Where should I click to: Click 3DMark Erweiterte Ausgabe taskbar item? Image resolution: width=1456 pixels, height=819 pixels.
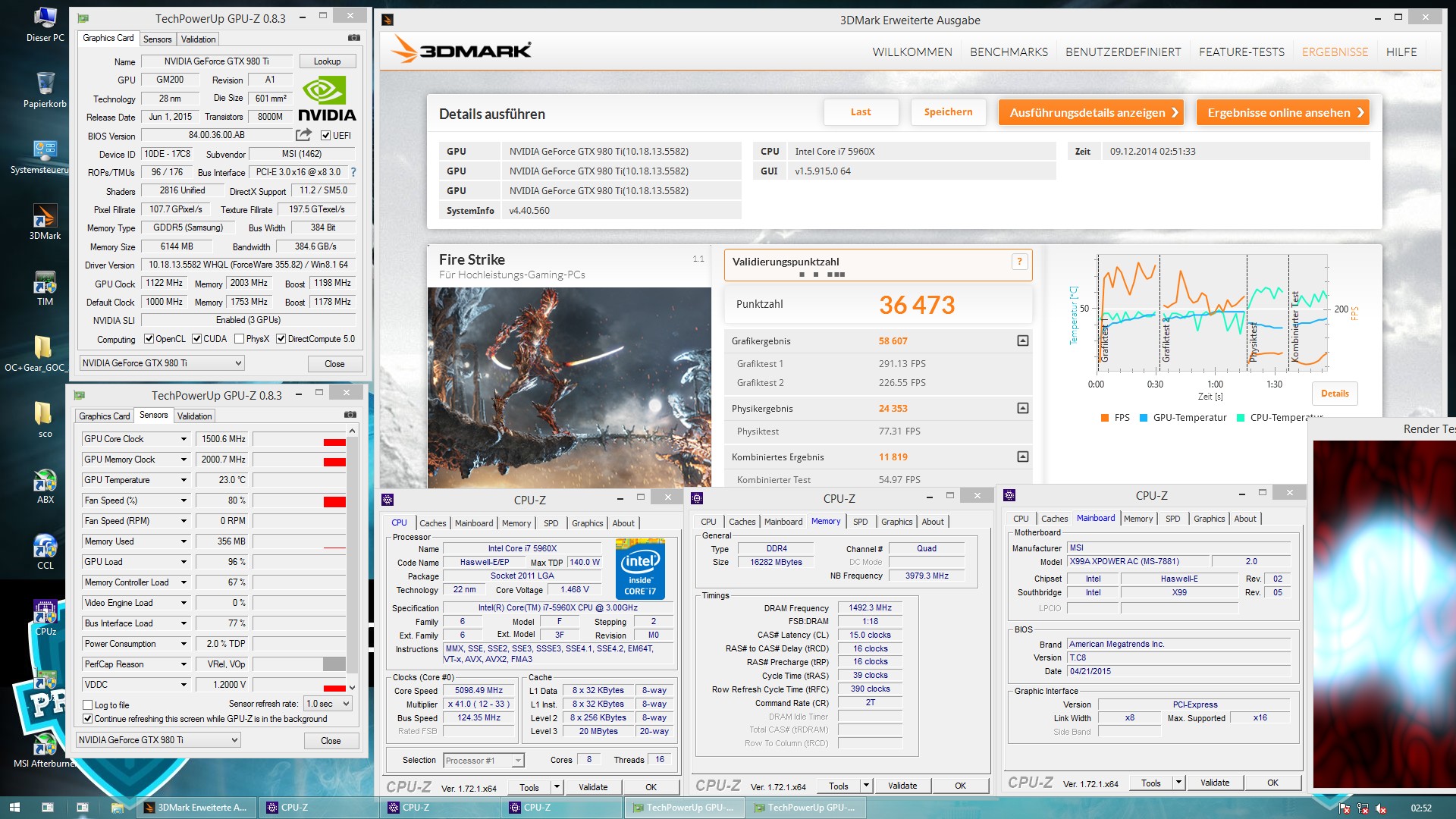point(197,808)
